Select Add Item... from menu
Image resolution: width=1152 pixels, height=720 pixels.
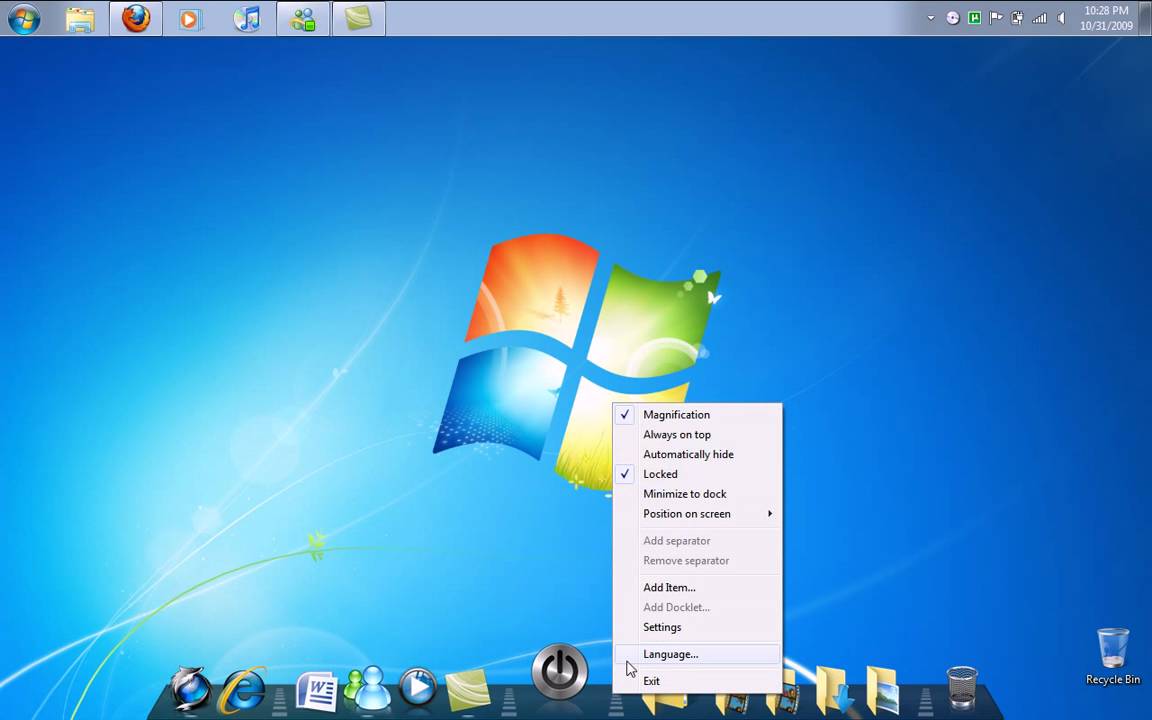click(x=698, y=587)
